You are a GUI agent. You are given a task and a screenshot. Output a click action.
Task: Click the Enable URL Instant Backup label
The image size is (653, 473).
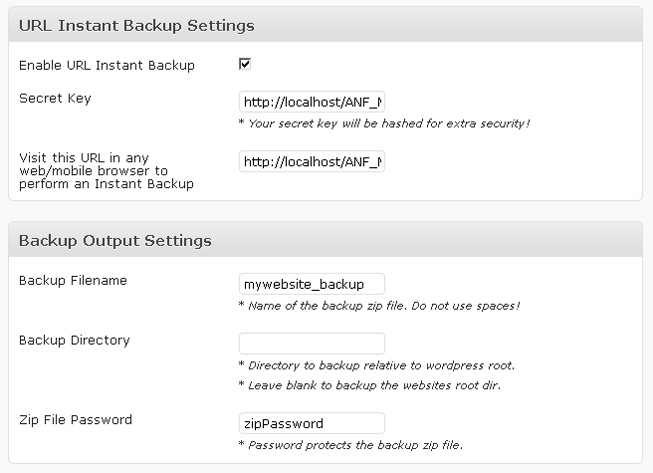[107, 65]
